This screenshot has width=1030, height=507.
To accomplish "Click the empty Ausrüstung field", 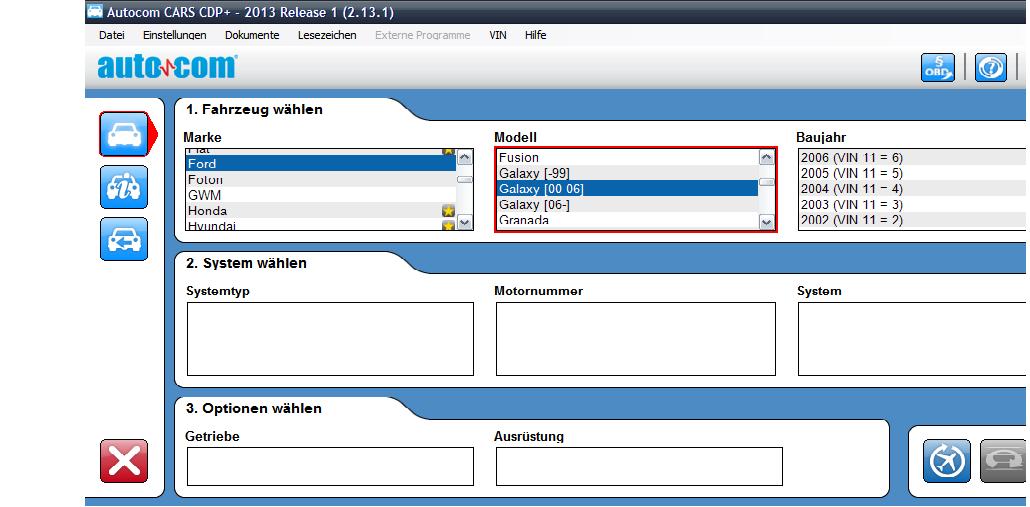I will click(x=639, y=466).
